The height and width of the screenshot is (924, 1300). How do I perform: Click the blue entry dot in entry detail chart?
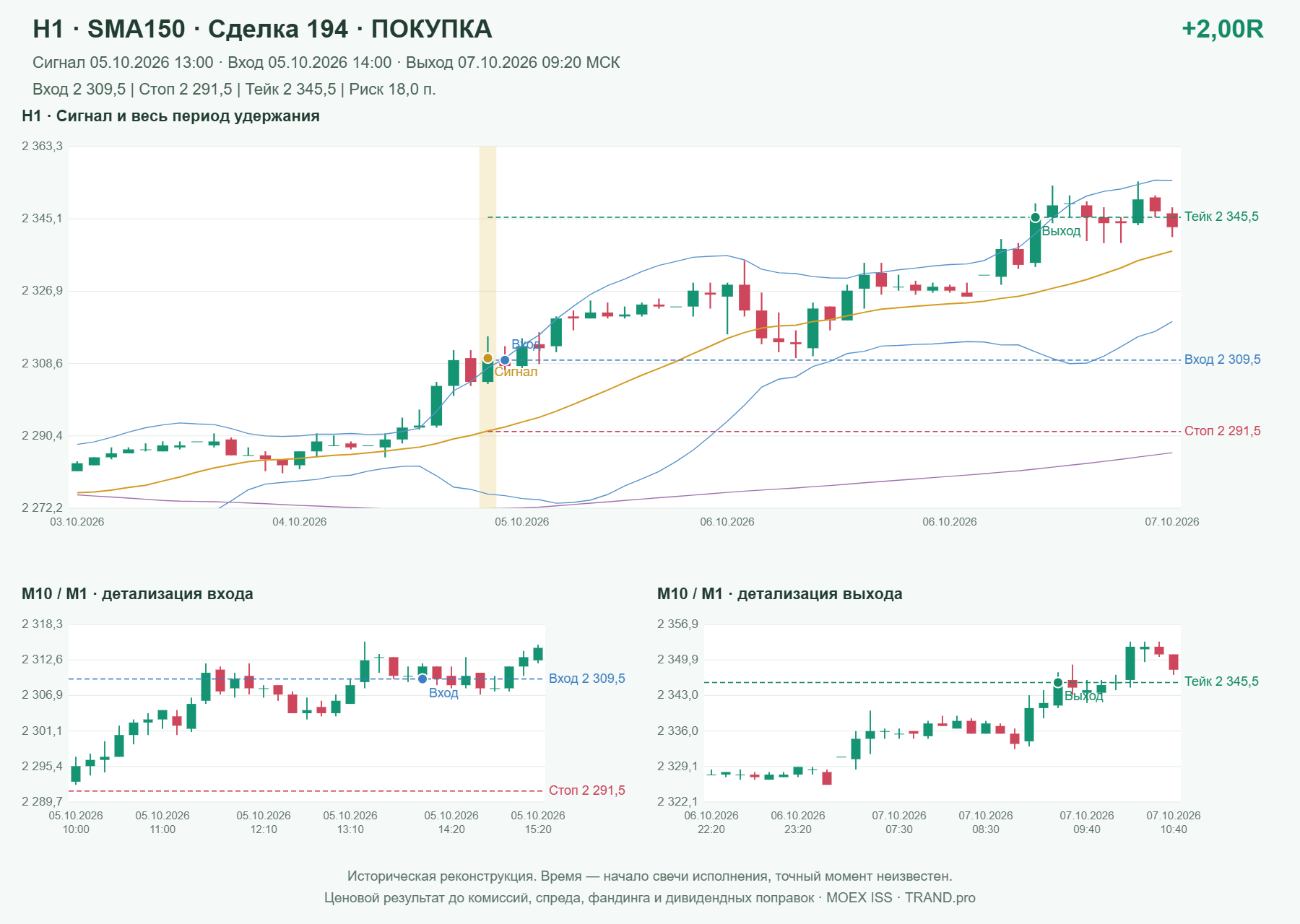pyautogui.click(x=422, y=679)
